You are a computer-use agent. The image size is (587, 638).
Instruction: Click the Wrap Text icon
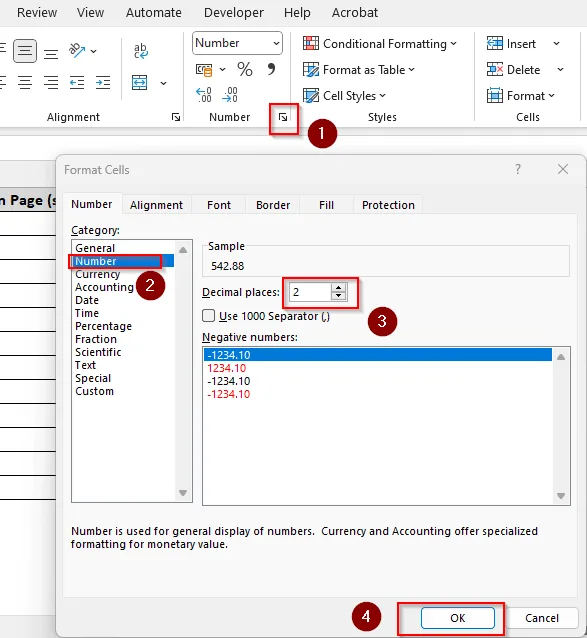pyautogui.click(x=141, y=51)
